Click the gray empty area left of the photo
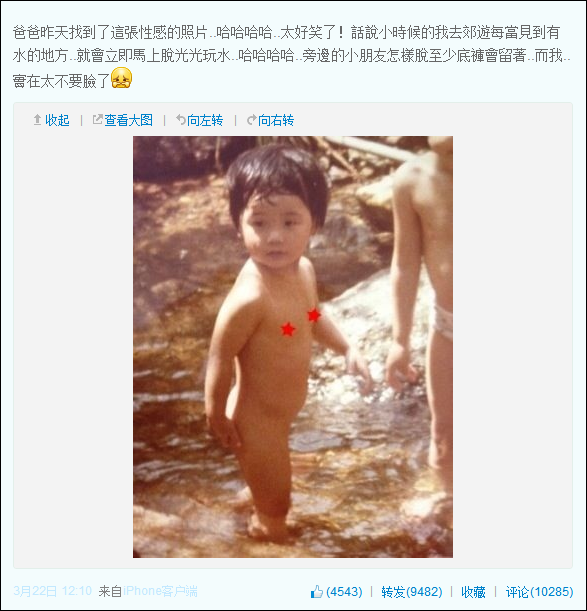This screenshot has height=611, width=587. point(73,347)
